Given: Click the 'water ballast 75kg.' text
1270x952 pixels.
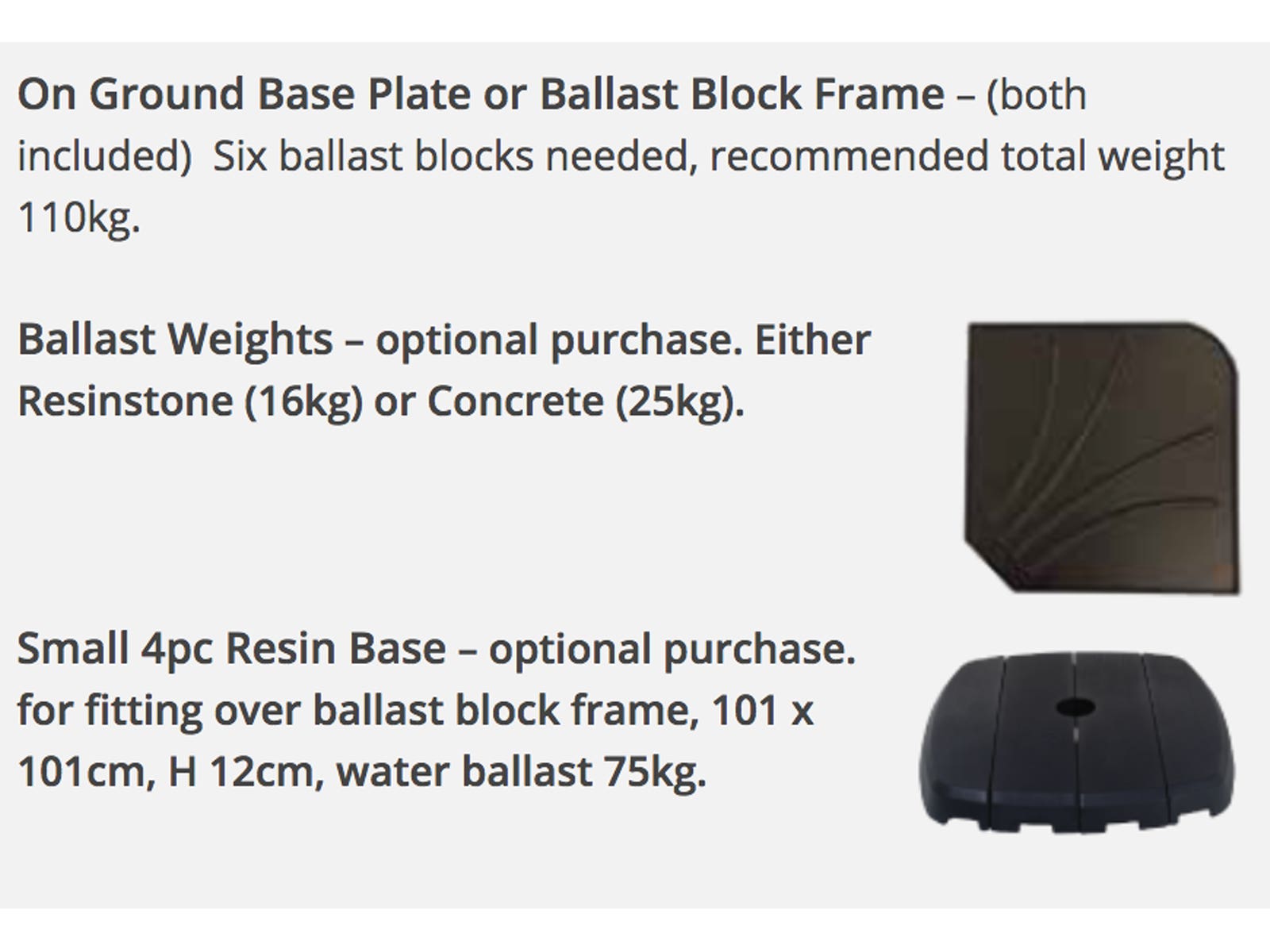Looking at the screenshot, I should tap(521, 772).
